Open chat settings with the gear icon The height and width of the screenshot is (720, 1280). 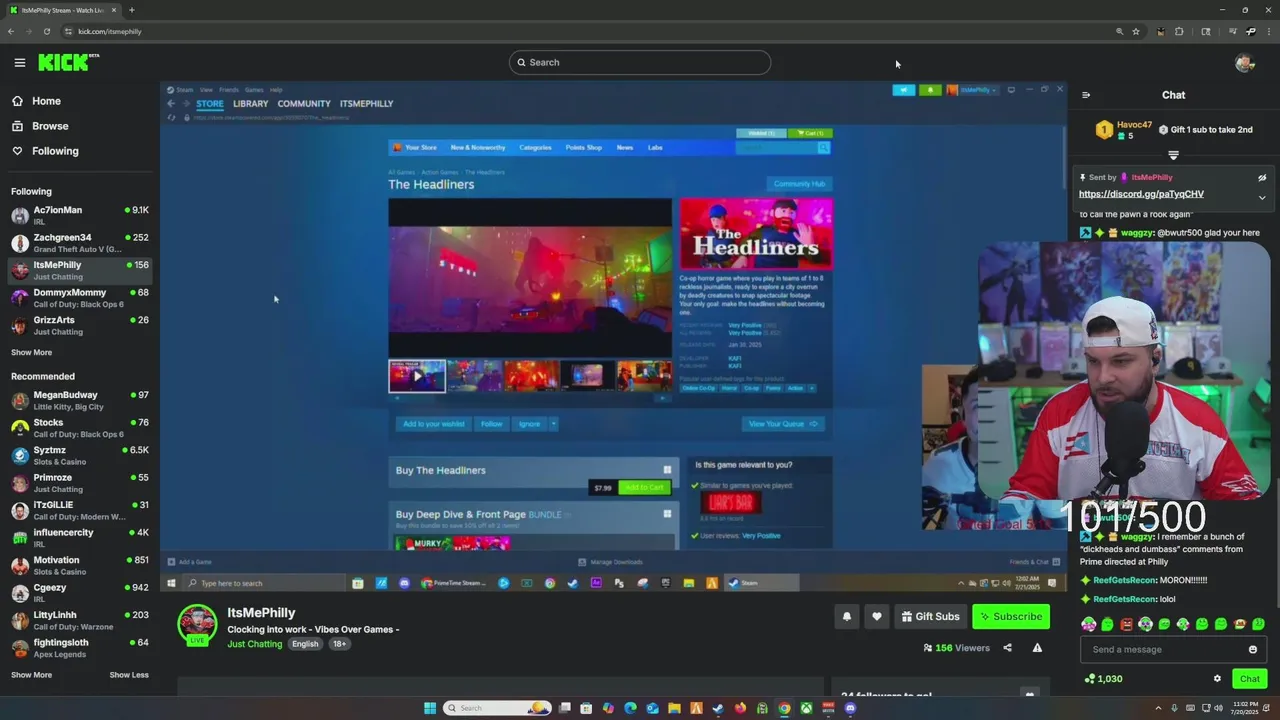1217,679
